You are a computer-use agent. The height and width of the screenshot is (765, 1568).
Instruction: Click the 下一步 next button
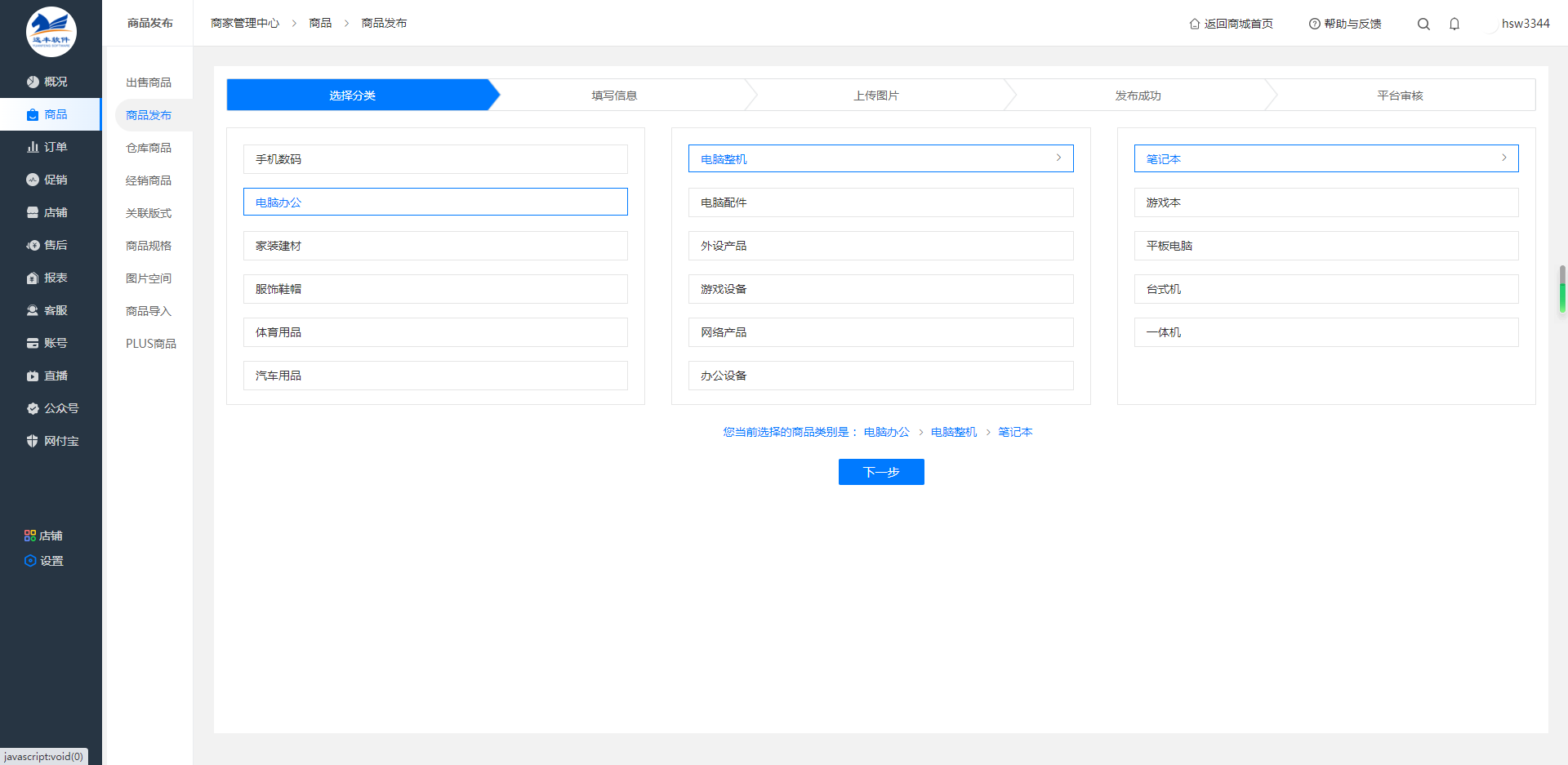(x=881, y=472)
